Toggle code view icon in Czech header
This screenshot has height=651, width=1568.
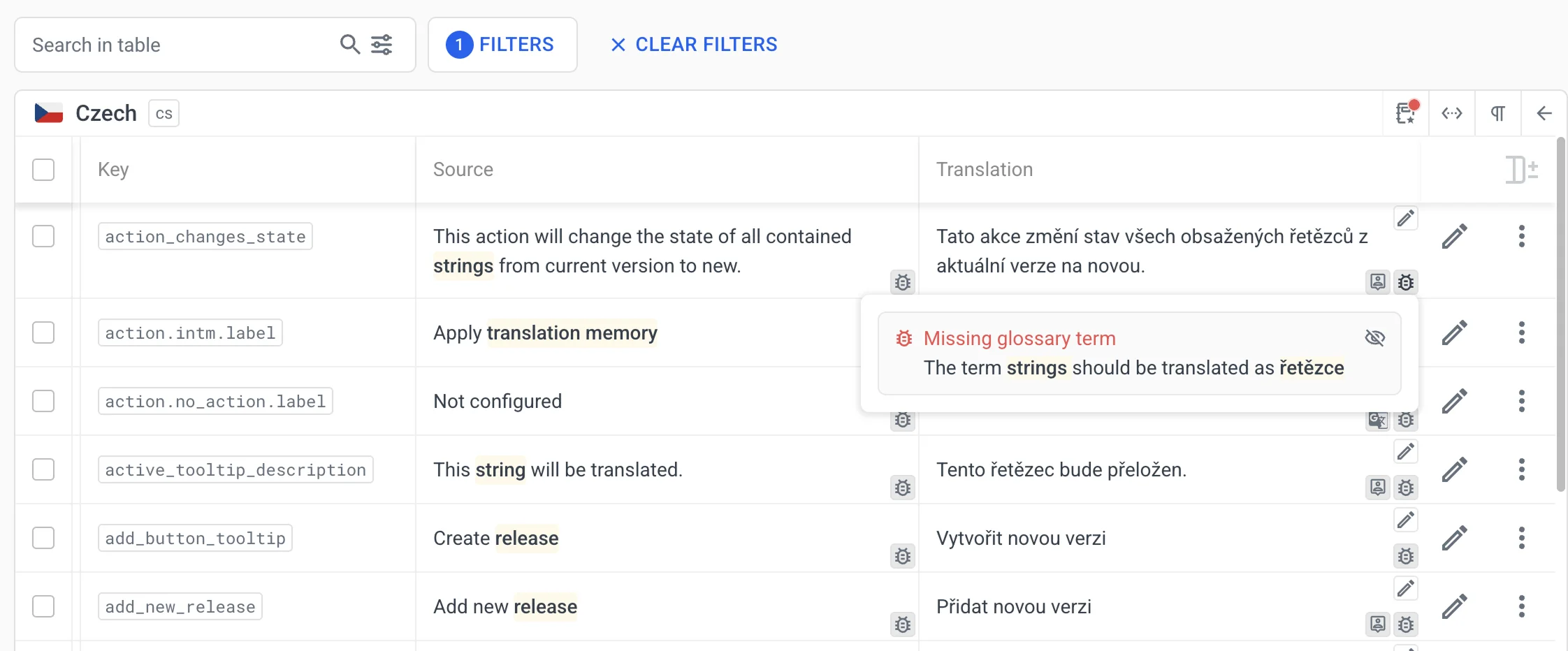(x=1452, y=113)
